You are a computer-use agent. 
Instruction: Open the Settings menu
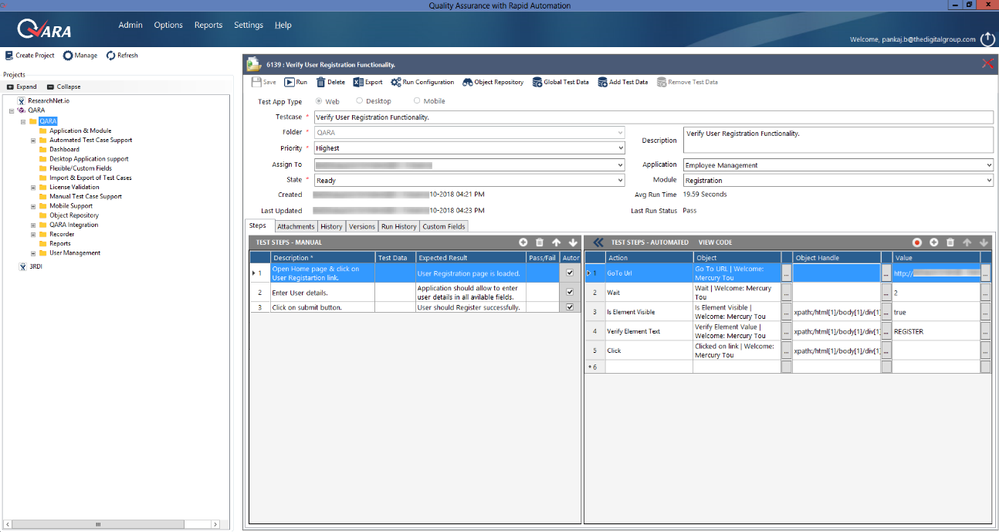(x=248, y=25)
